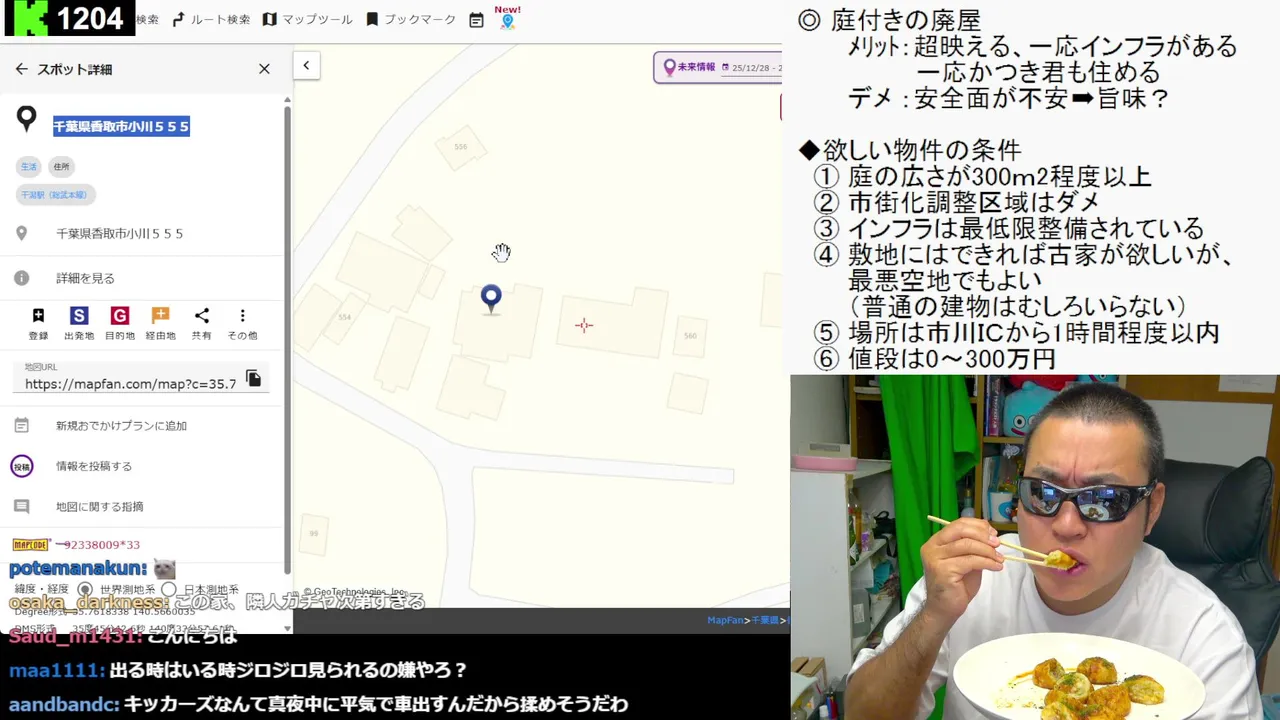The height and width of the screenshot is (720, 1280).
Task: Open the その他 more options menu
Action: point(242,323)
